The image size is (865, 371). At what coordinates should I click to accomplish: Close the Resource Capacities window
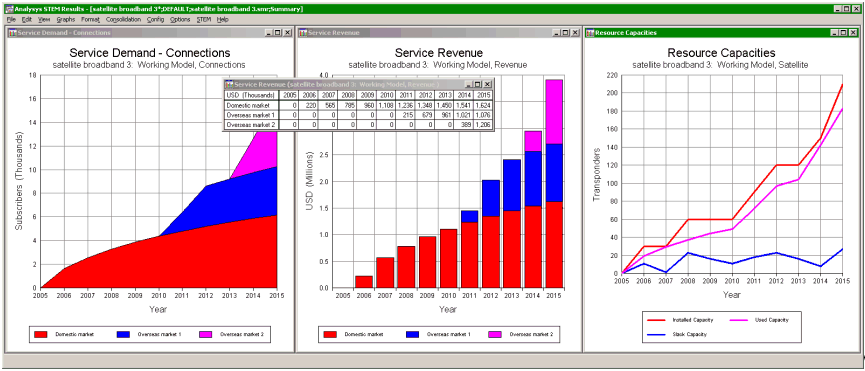click(852, 33)
